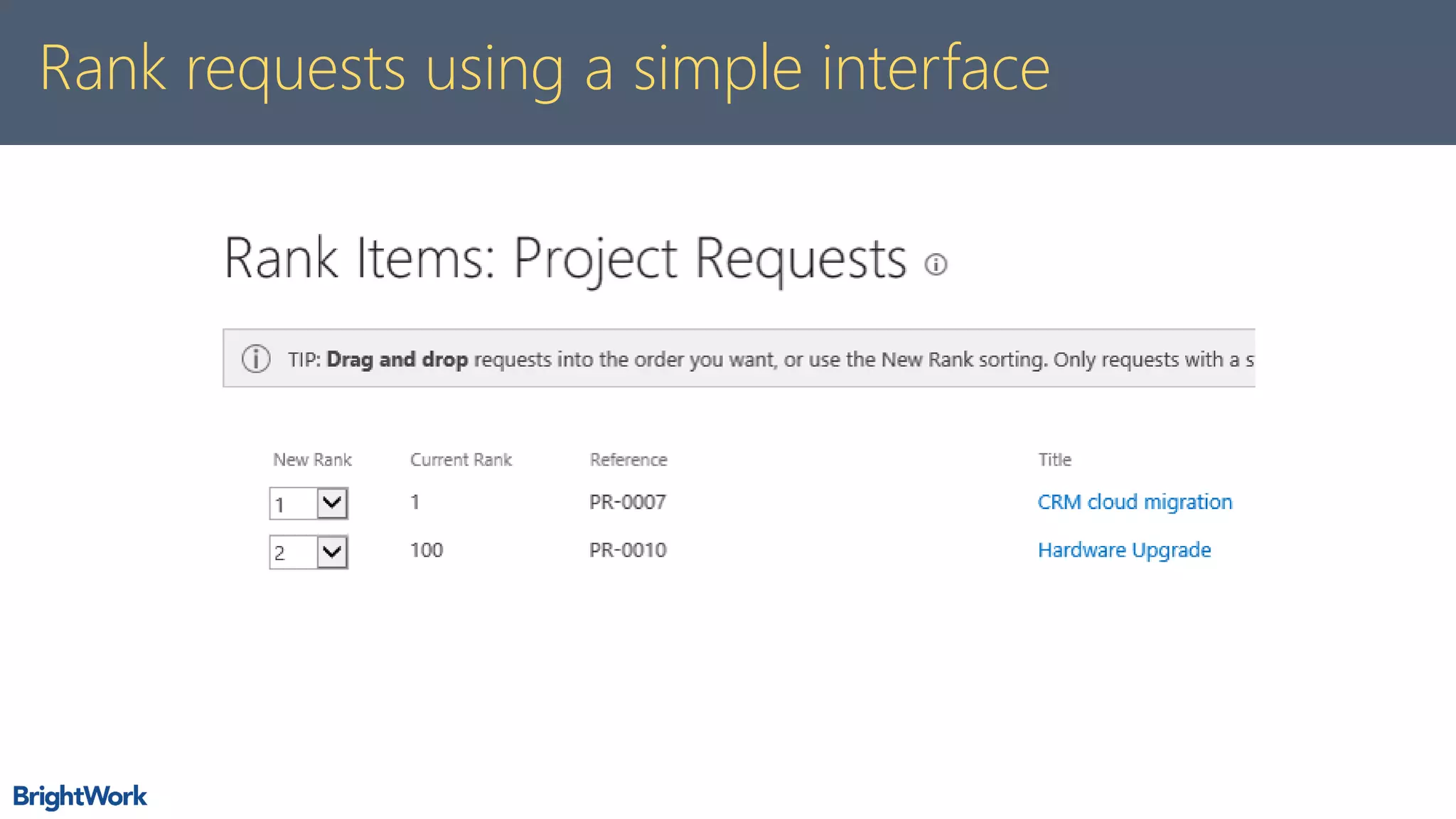Click the info icon beside Project Requests heading
The width and height of the screenshot is (1456, 819).
pyautogui.click(x=936, y=264)
